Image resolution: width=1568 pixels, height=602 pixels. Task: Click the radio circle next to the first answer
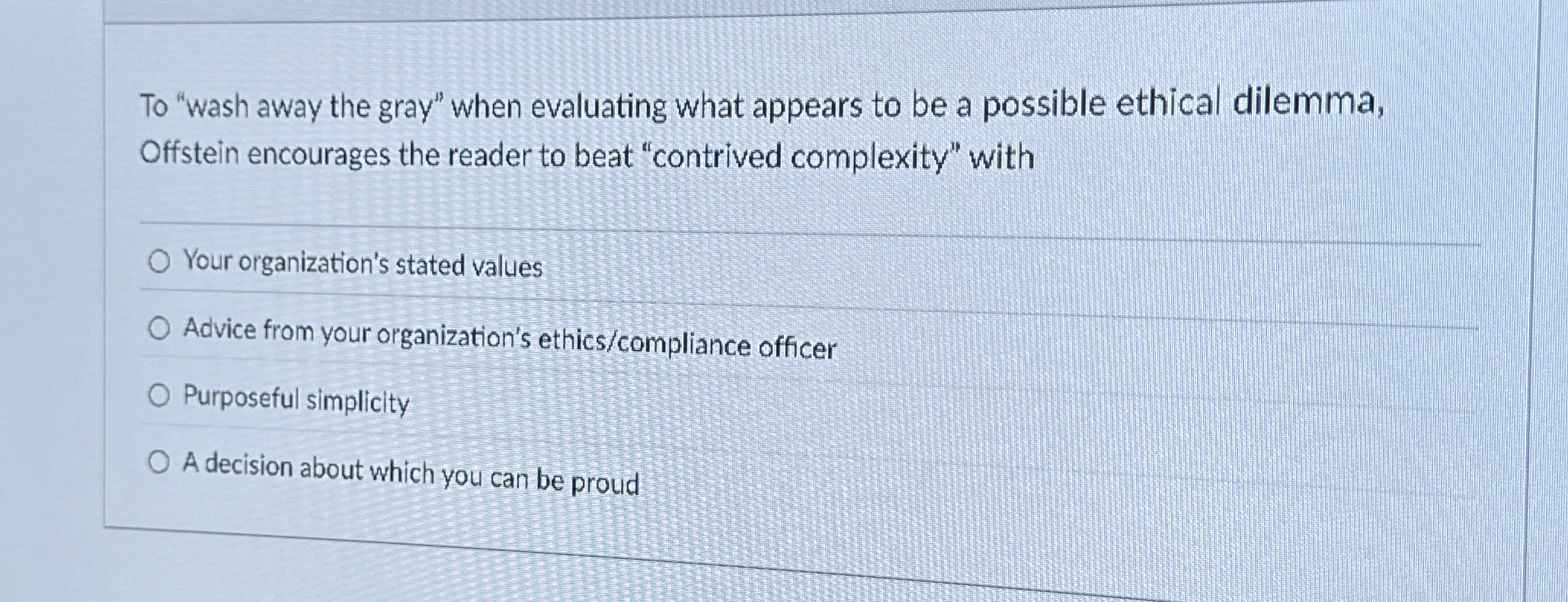point(160,261)
